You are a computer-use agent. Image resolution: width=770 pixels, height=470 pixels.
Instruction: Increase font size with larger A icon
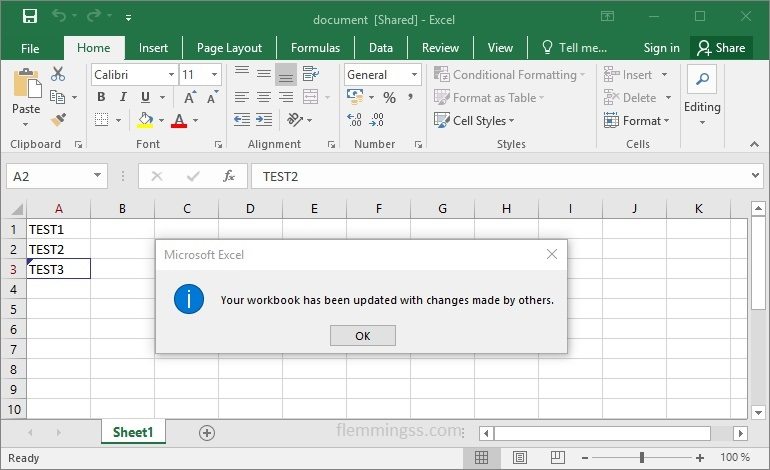tap(190, 97)
